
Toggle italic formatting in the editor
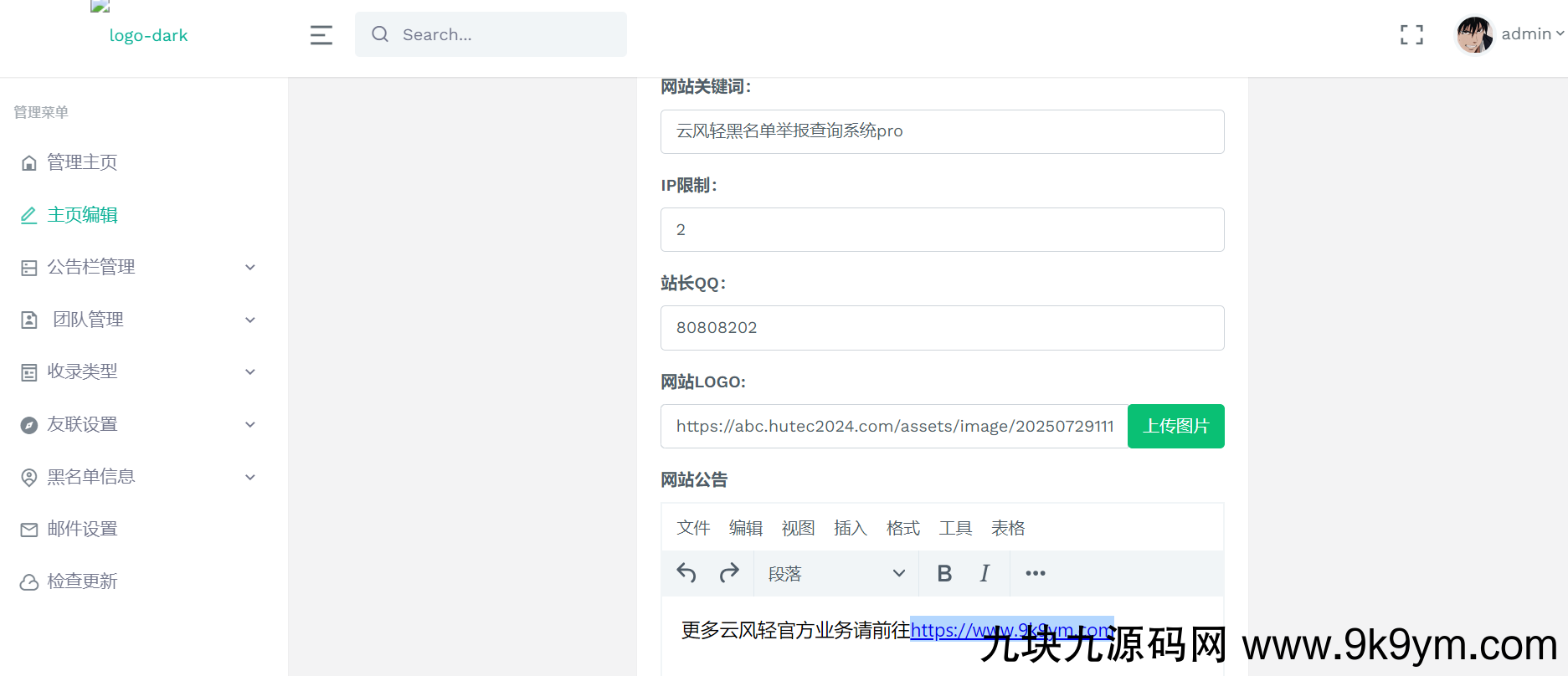coord(984,573)
